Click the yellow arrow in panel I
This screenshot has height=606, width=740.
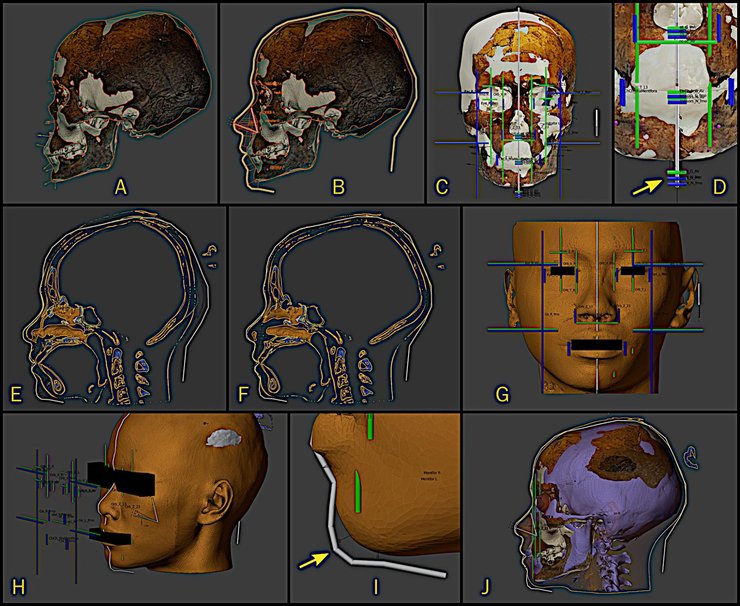317,564
